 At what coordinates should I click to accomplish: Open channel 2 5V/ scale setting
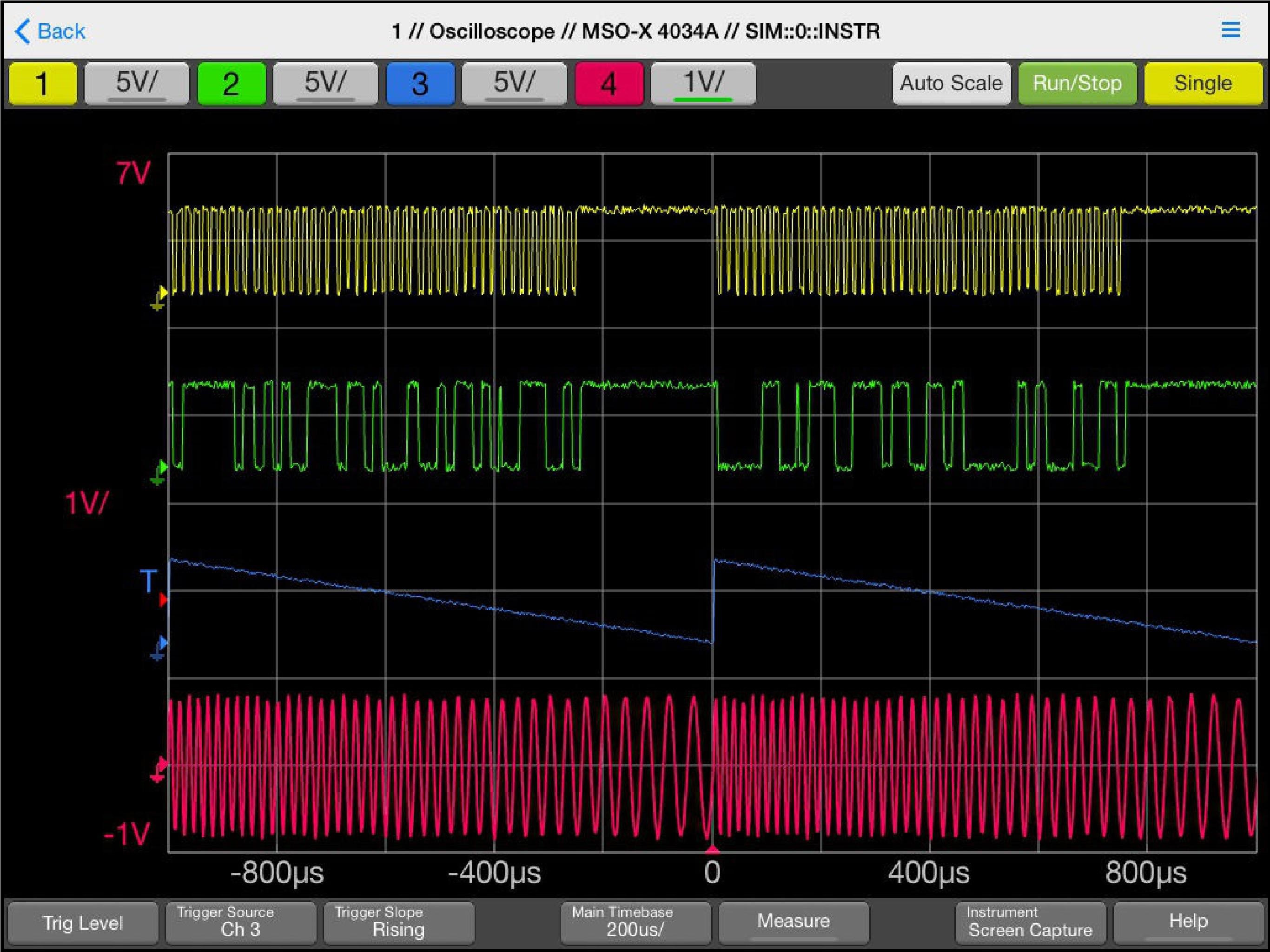pyautogui.click(x=325, y=84)
